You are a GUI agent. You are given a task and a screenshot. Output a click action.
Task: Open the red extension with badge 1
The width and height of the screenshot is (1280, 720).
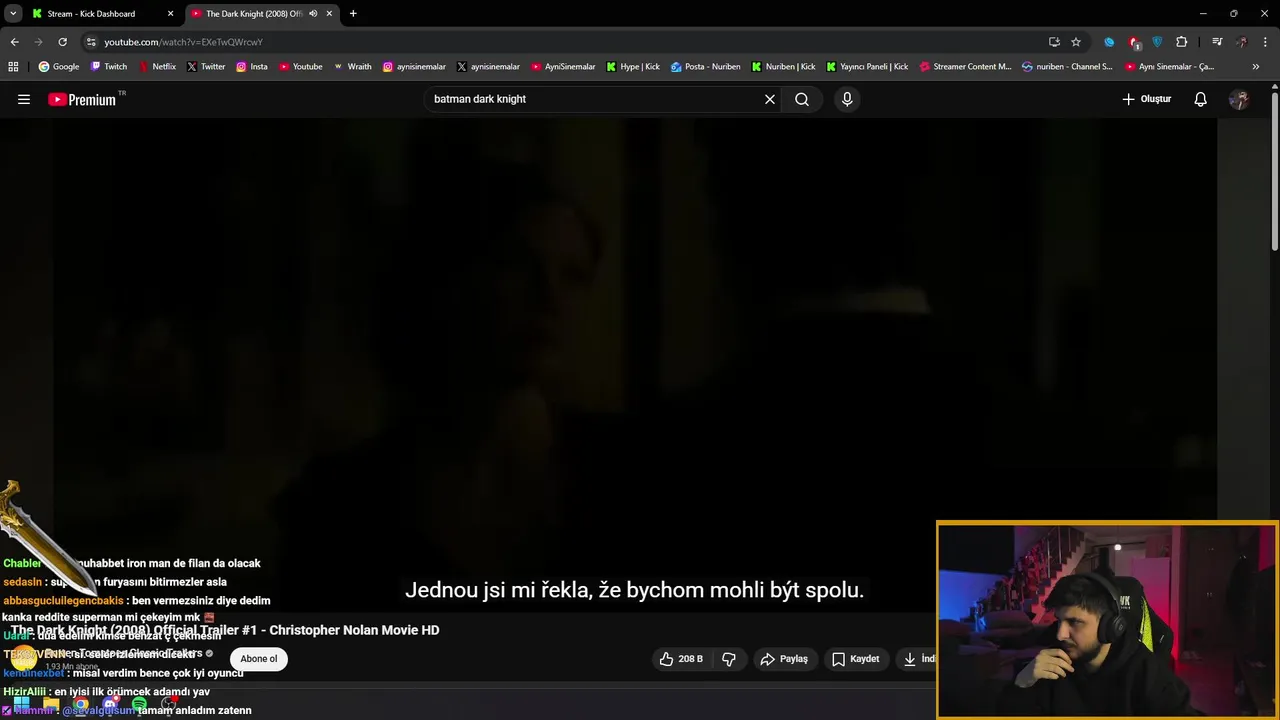(1134, 42)
